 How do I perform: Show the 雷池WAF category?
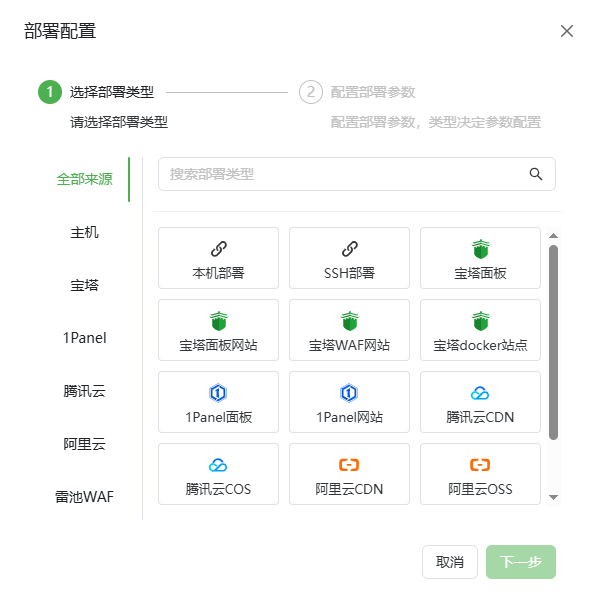coord(84,497)
